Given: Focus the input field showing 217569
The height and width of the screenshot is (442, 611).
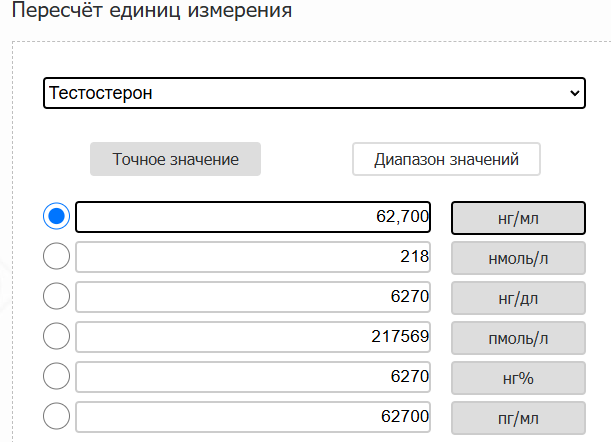Looking at the screenshot, I should coord(253,337).
